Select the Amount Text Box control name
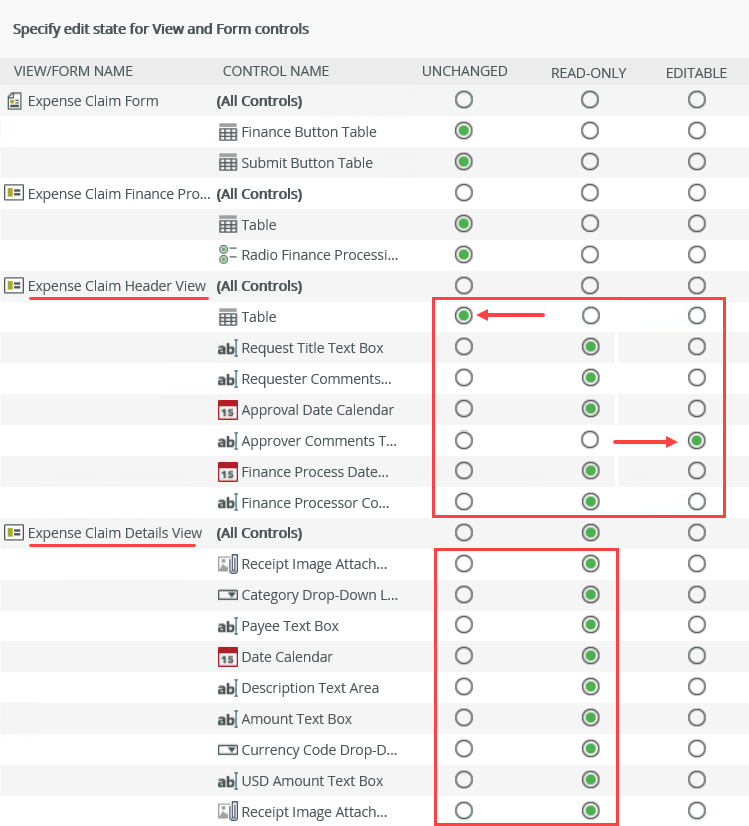 [x=296, y=719]
